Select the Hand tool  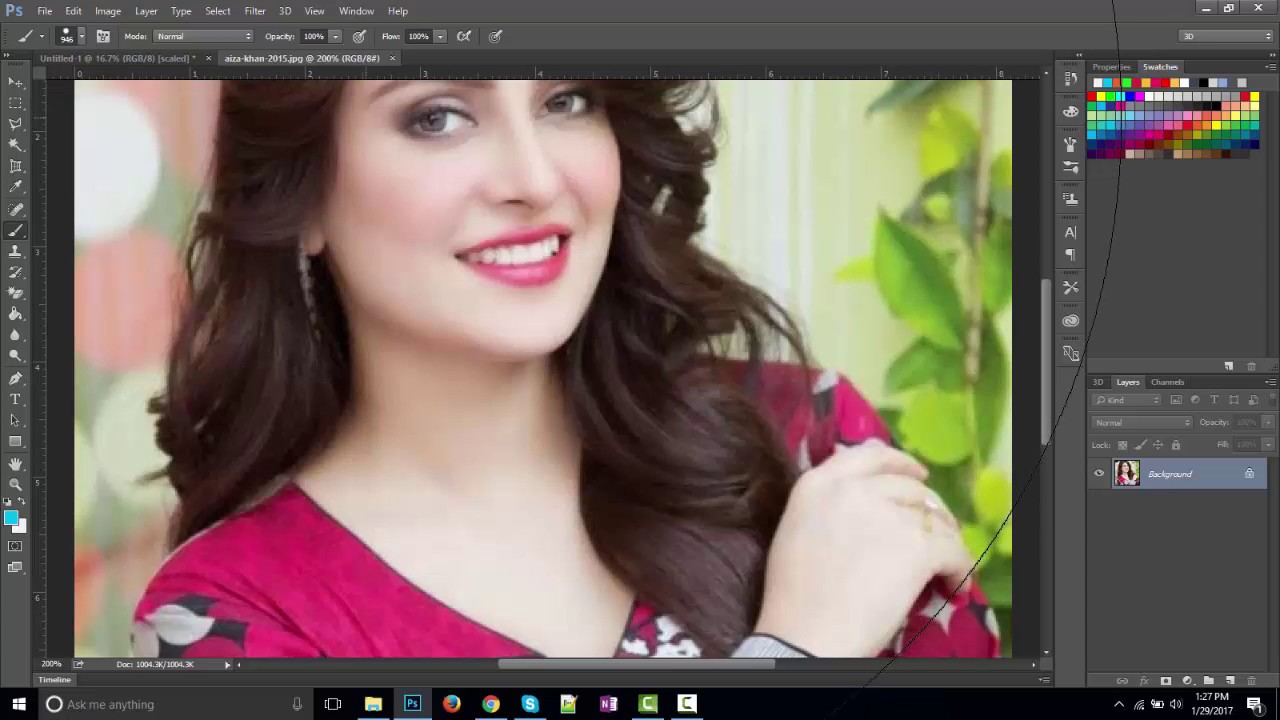[x=15, y=464]
